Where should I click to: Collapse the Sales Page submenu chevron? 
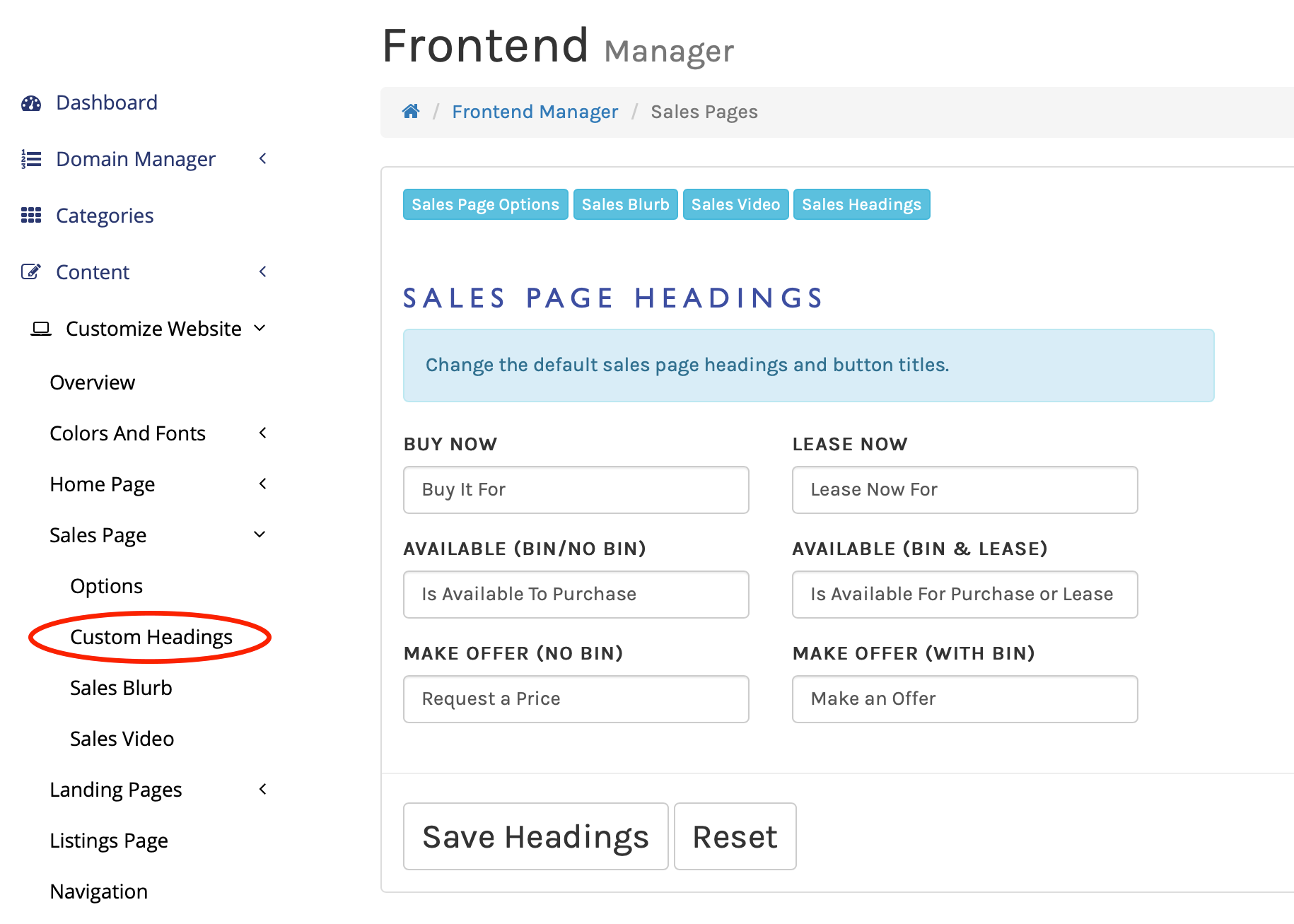pos(260,534)
